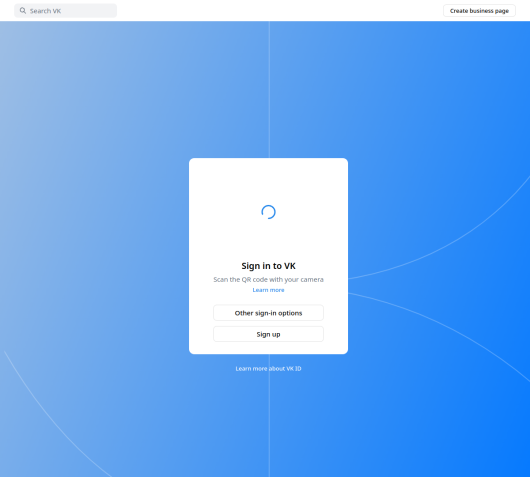Click the loading spinner in sign-in card

click(268, 212)
